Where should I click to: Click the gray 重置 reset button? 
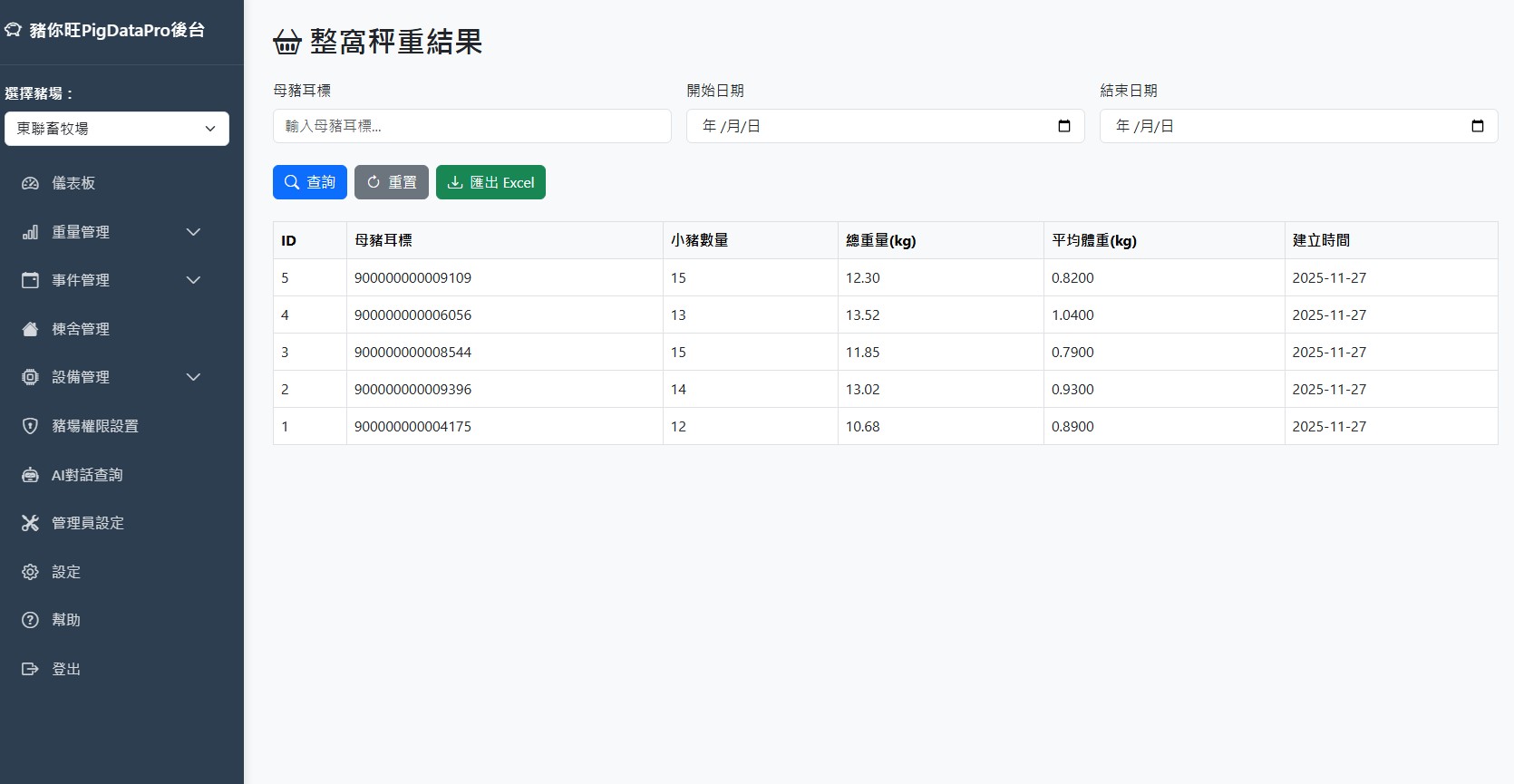[x=392, y=182]
